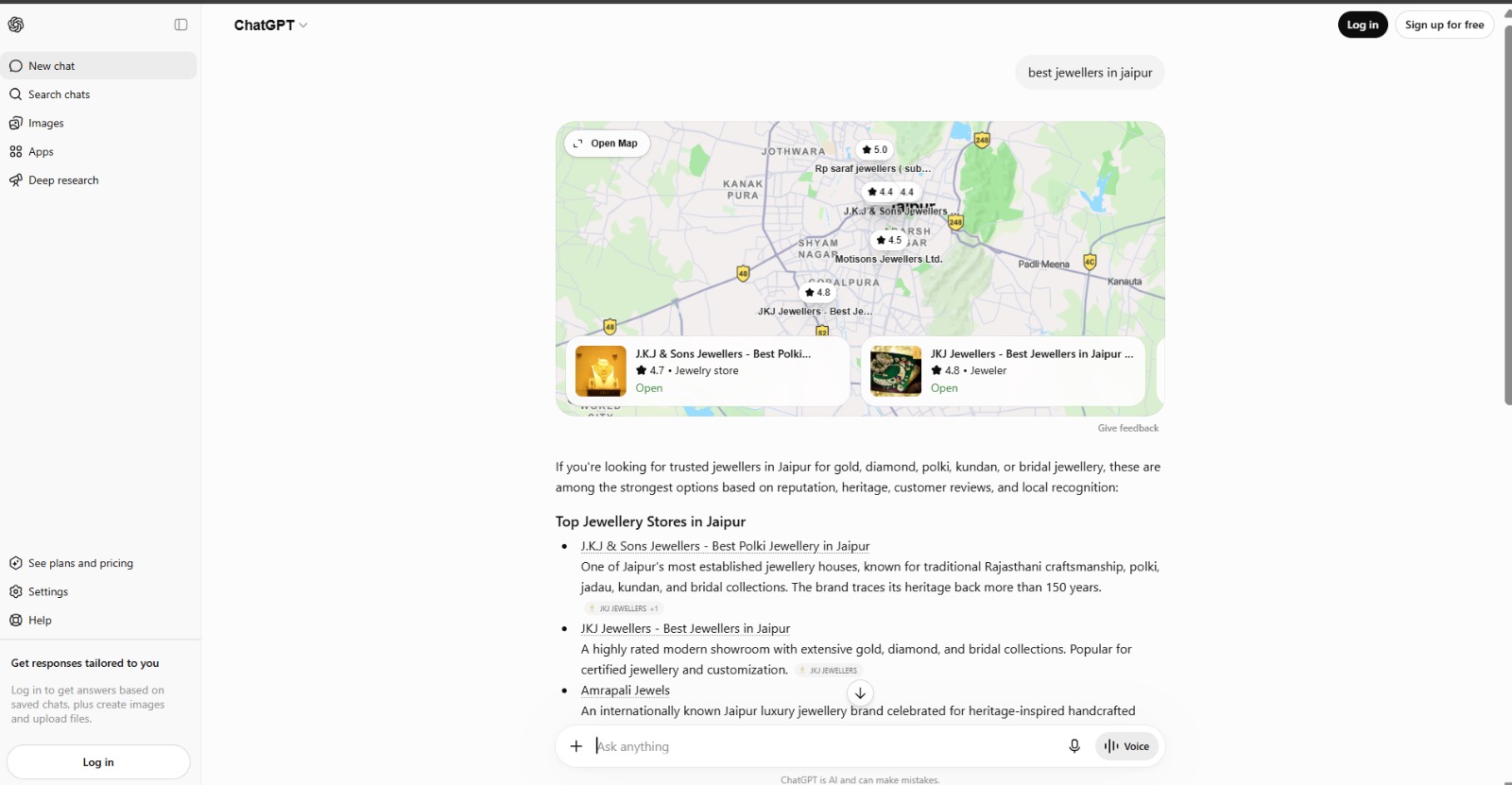
Task: Open See plans and pricing
Action: (x=100, y=563)
